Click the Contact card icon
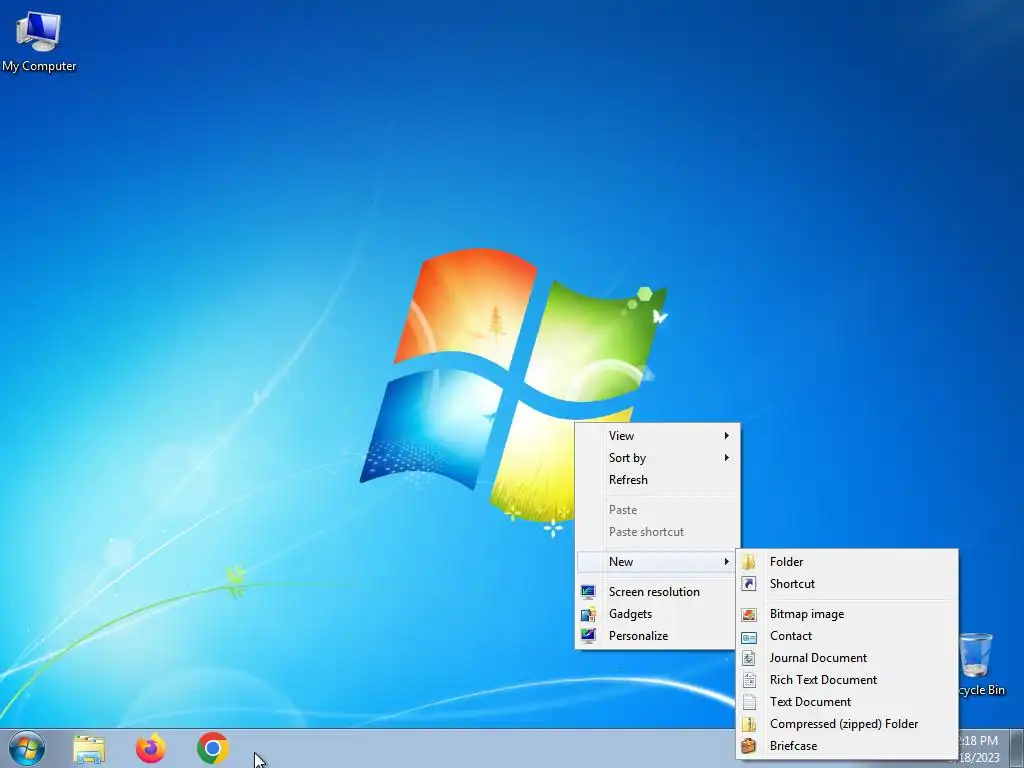The height and width of the screenshot is (768, 1024). point(749,636)
